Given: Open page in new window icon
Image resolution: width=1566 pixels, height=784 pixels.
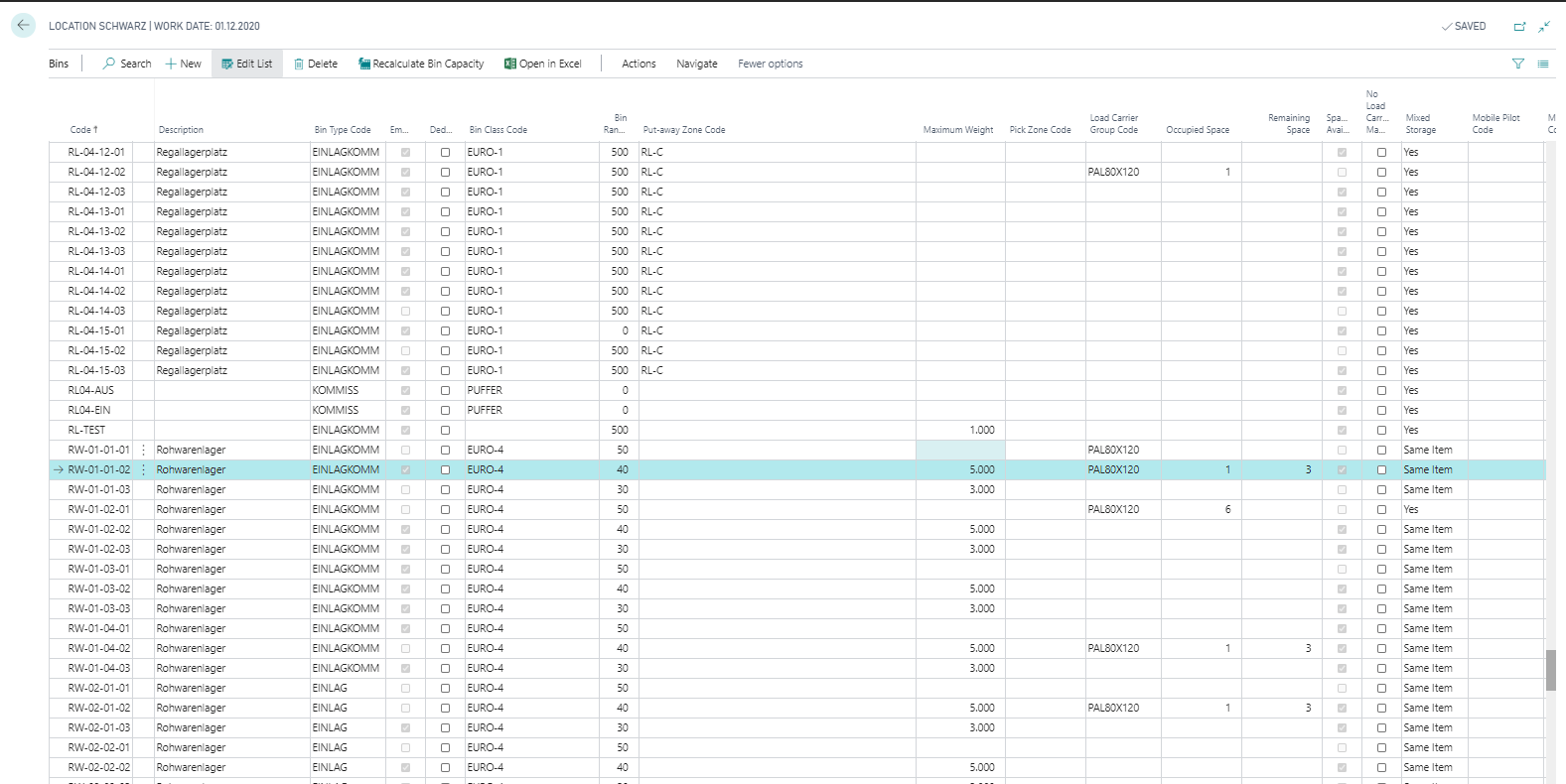Looking at the screenshot, I should [x=1519, y=27].
